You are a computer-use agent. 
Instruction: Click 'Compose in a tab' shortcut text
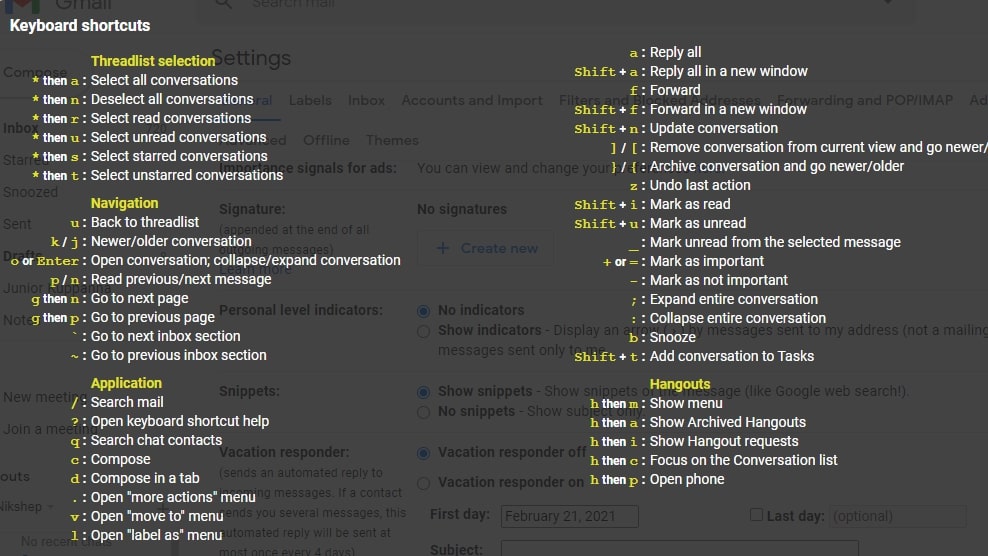pos(145,478)
